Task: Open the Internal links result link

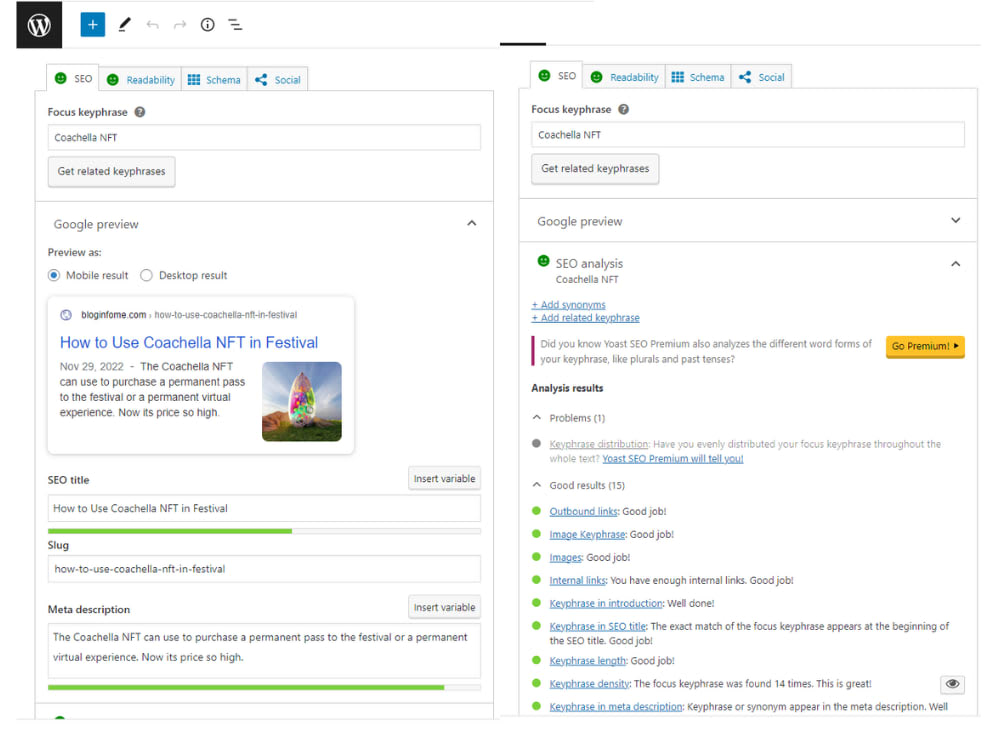Action: coord(577,580)
